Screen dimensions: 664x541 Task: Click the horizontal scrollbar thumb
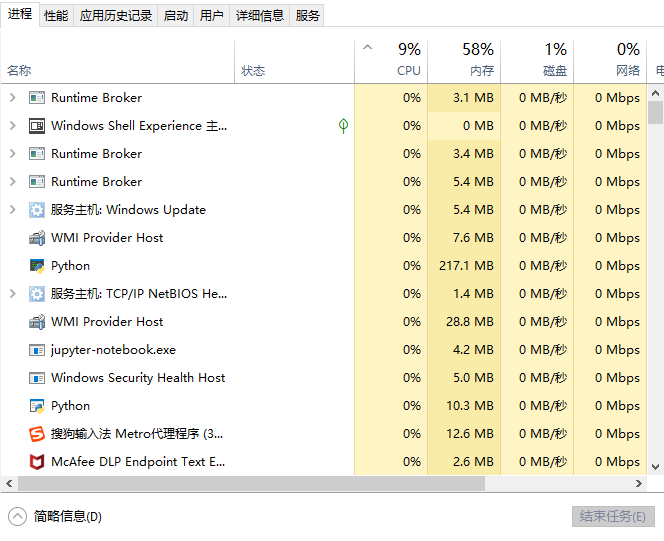pyautogui.click(x=251, y=483)
